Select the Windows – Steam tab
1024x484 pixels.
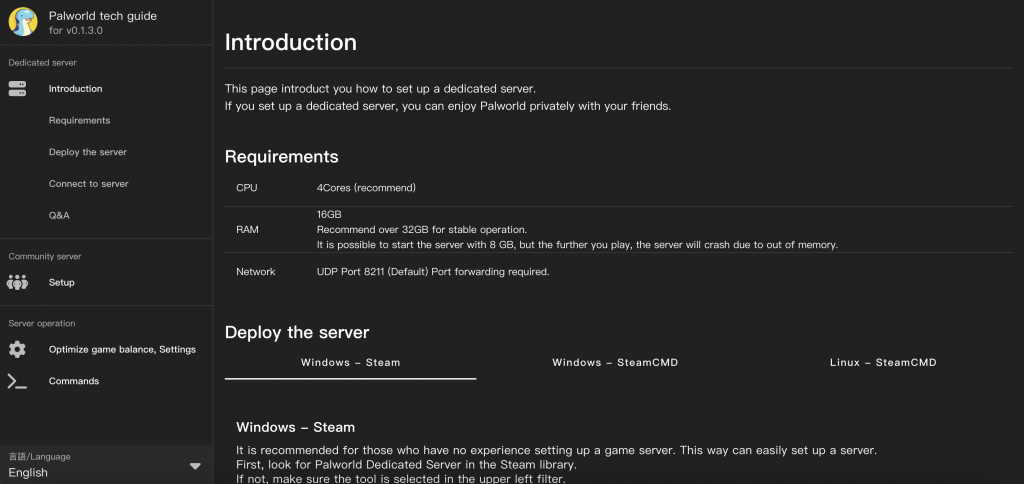(x=350, y=363)
